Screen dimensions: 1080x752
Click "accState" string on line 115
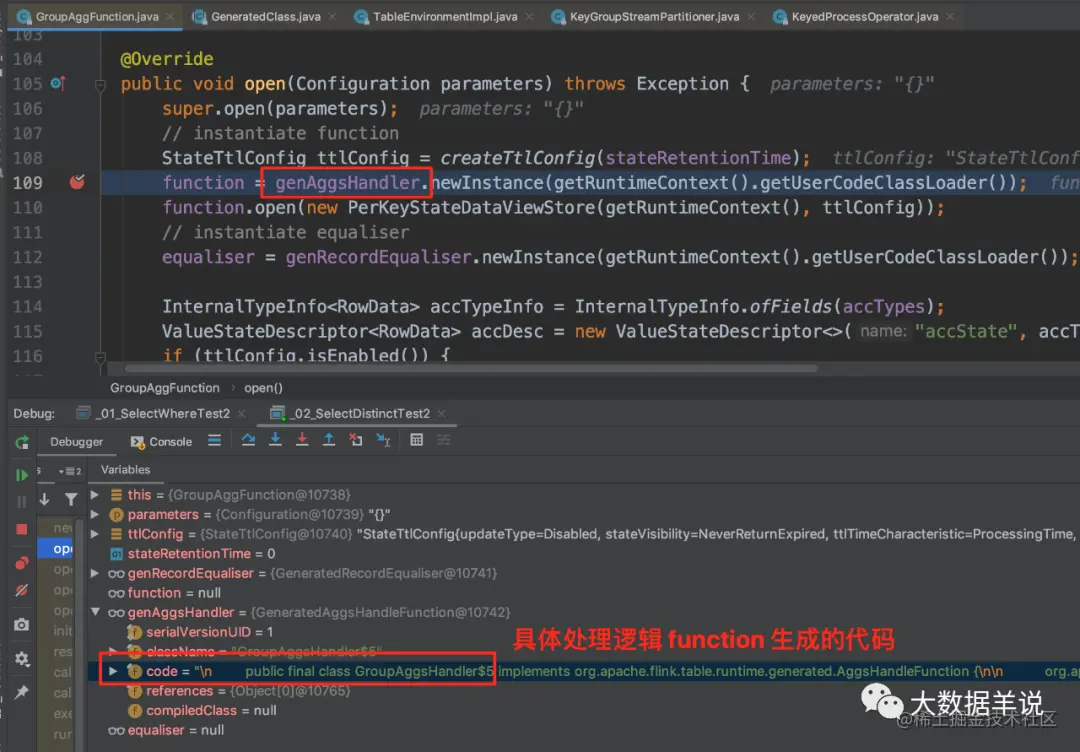(966, 331)
